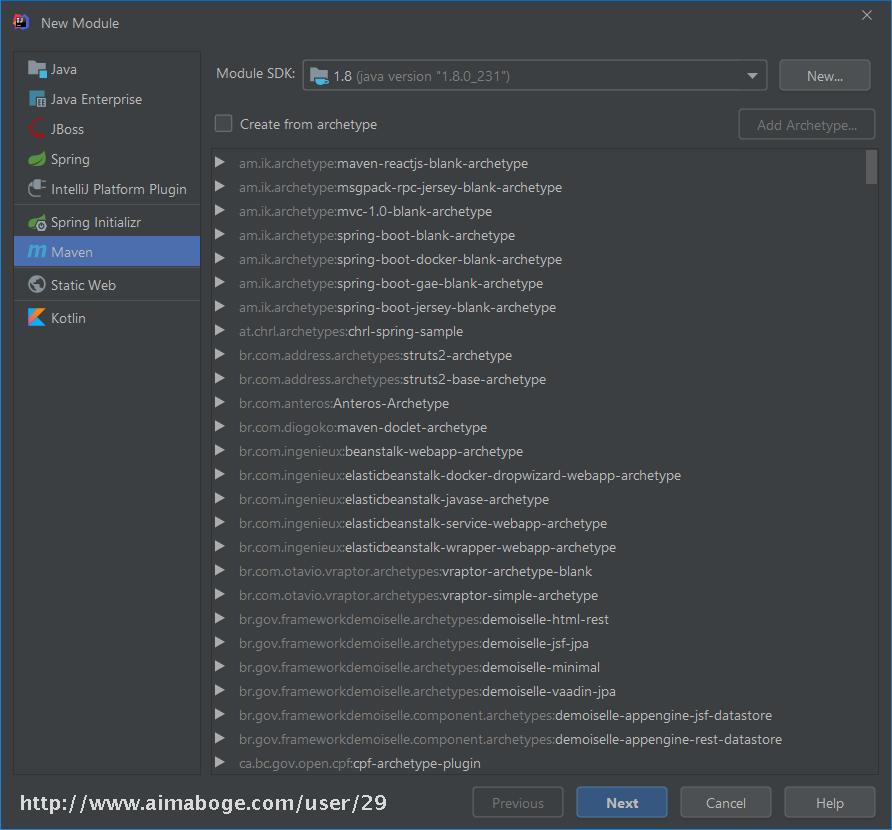
Task: Select spring-boot-gae-blank-archetype row text
Action: (x=391, y=283)
